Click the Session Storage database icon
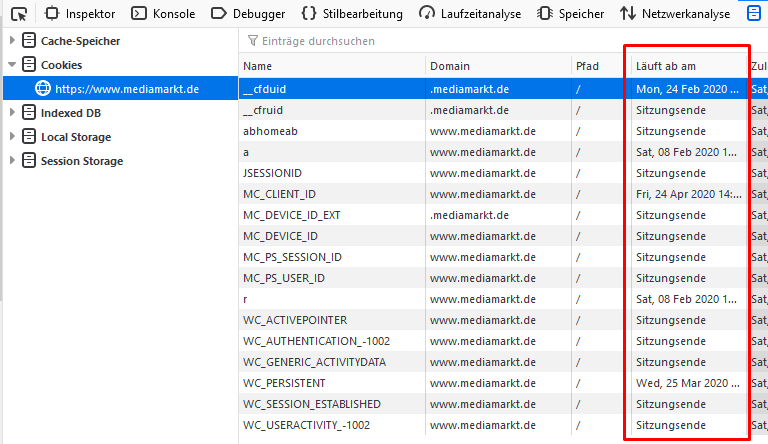Image resolution: width=768 pixels, height=444 pixels. [29, 160]
